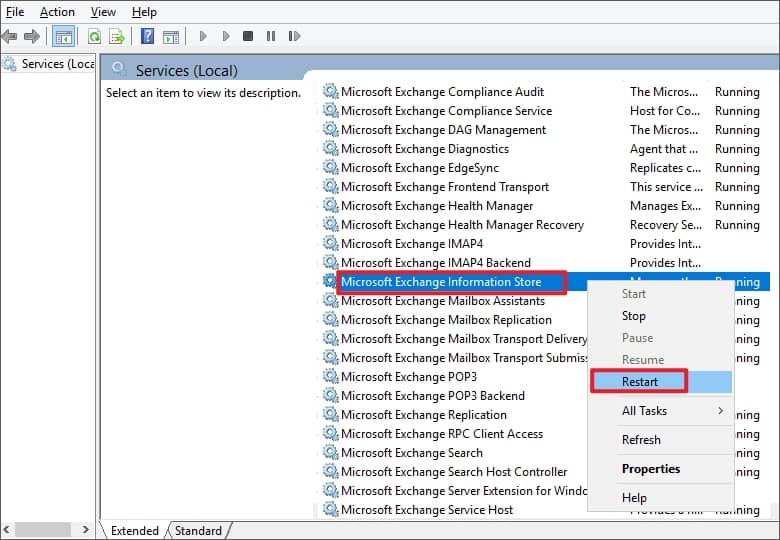This screenshot has width=780, height=540.
Task: Click gear icon of Exchange Diagnostics row
Action: 330,148
